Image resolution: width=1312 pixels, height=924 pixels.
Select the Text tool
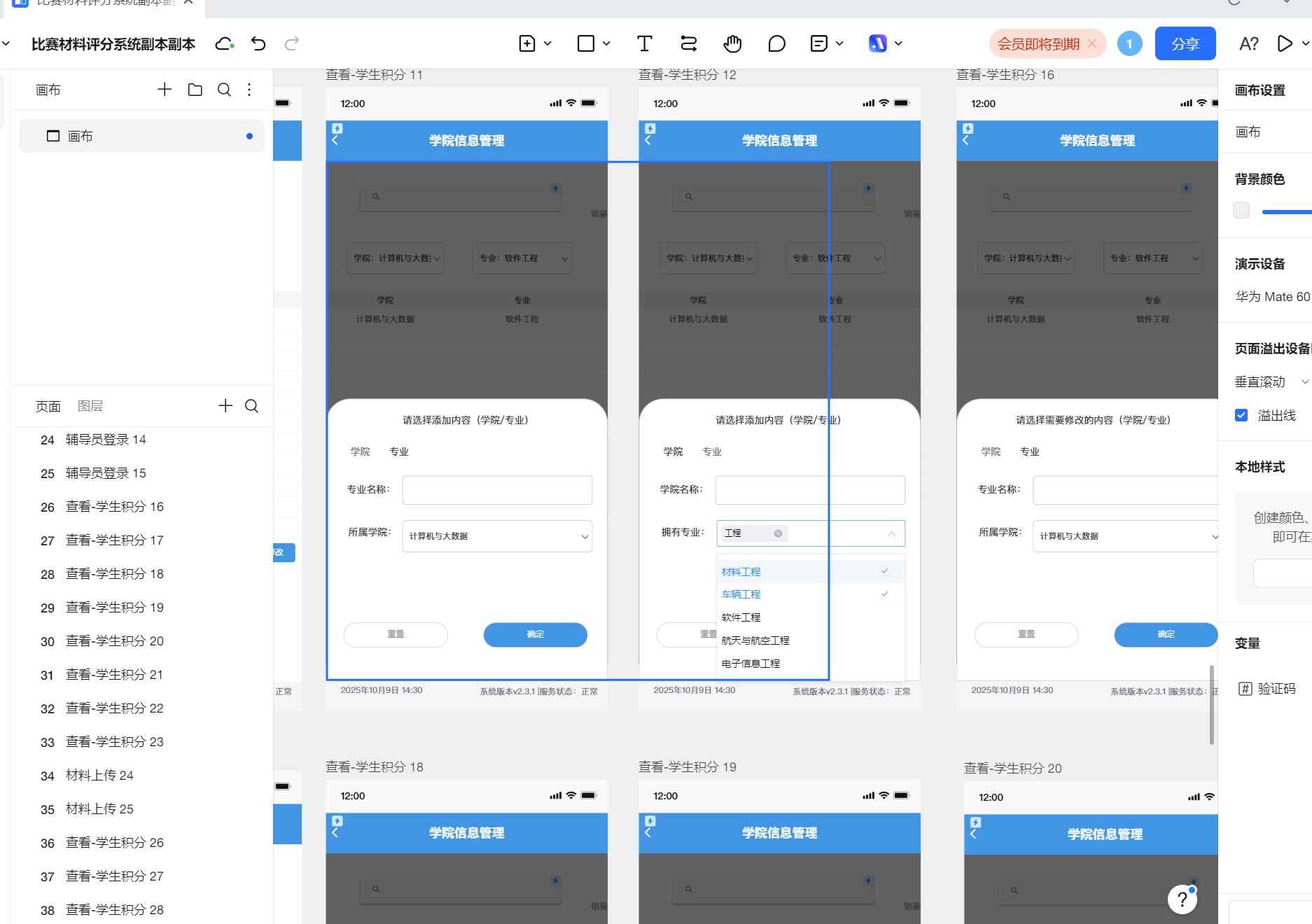pyautogui.click(x=644, y=44)
